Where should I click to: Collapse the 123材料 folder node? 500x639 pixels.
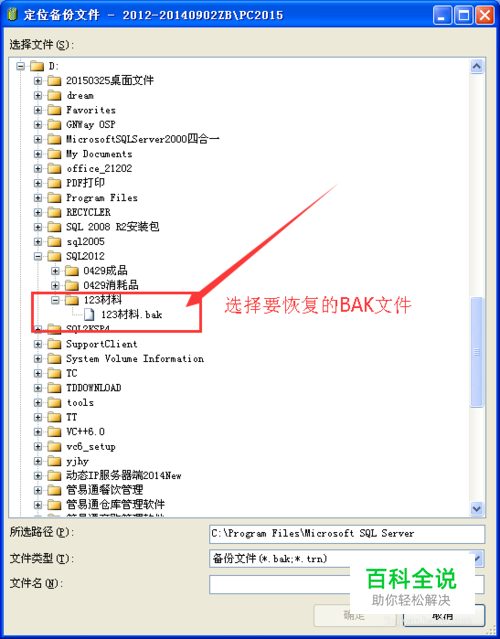coord(55,300)
